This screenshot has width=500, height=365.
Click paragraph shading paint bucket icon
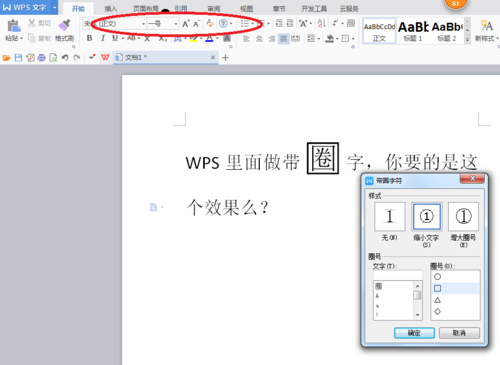click(x=330, y=39)
